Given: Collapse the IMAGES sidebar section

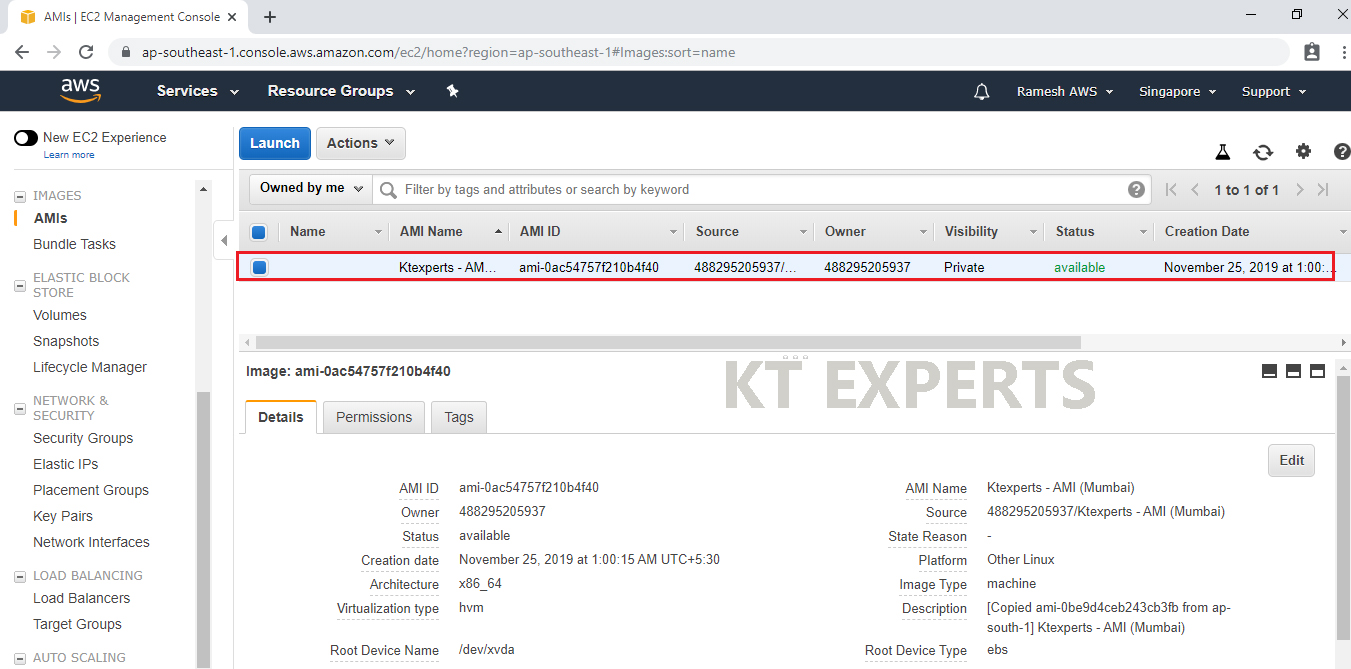Looking at the screenshot, I should (x=20, y=196).
